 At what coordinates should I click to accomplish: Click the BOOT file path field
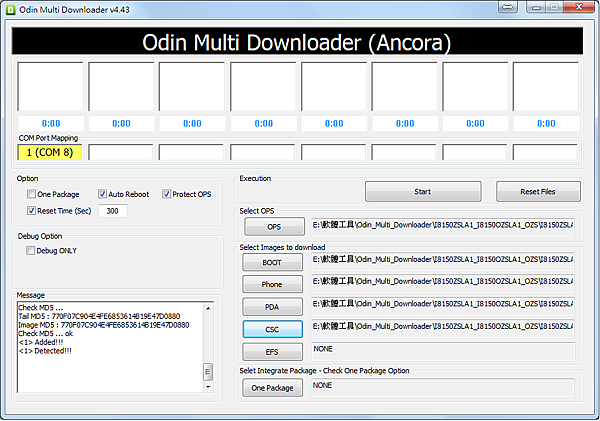click(x=443, y=262)
